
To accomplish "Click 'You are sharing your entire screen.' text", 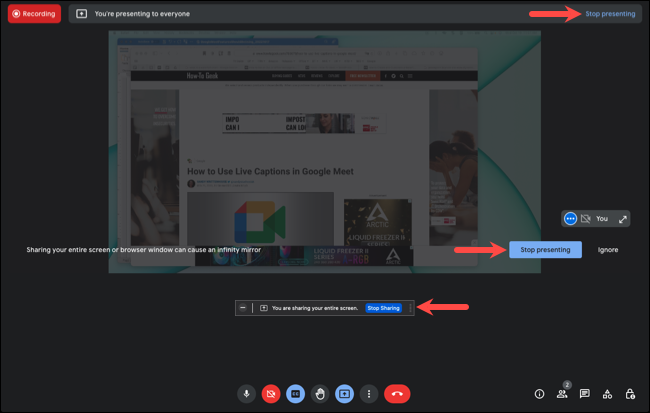I will pos(315,308).
